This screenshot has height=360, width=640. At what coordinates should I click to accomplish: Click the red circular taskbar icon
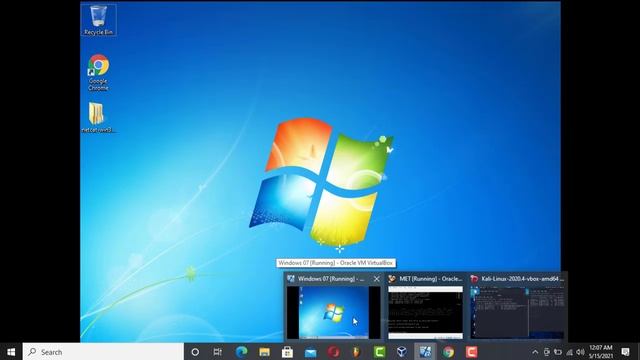coord(333,352)
